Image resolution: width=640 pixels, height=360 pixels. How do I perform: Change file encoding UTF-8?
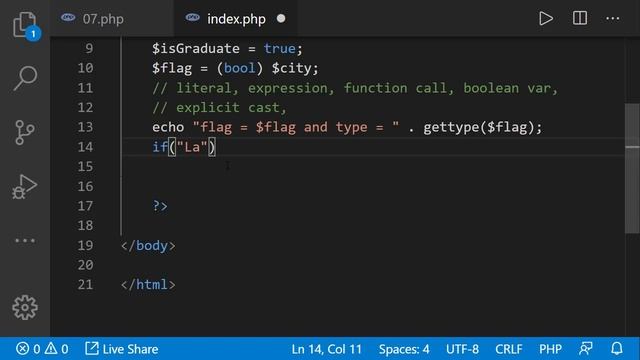point(462,349)
